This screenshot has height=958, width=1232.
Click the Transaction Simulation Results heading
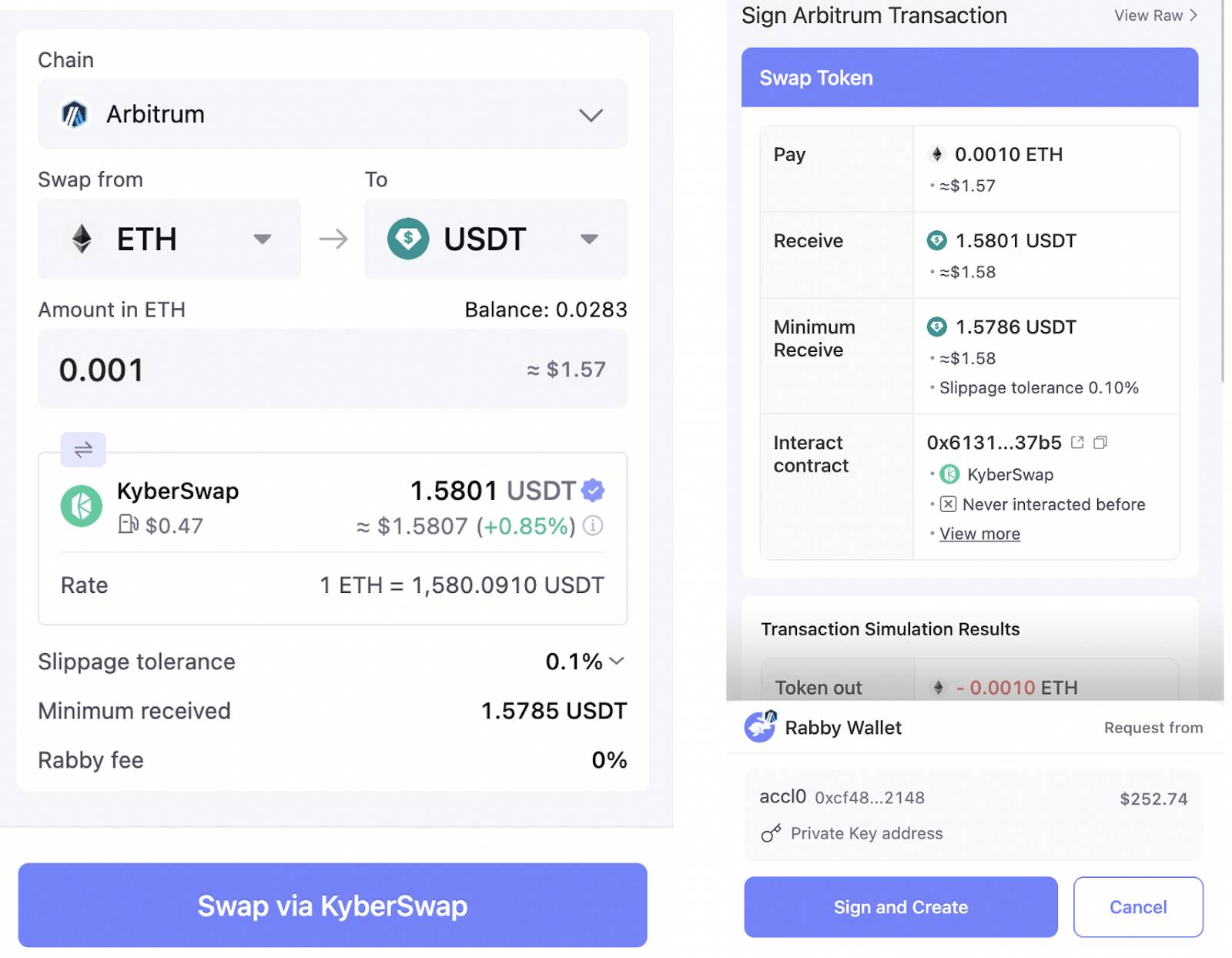pos(890,629)
